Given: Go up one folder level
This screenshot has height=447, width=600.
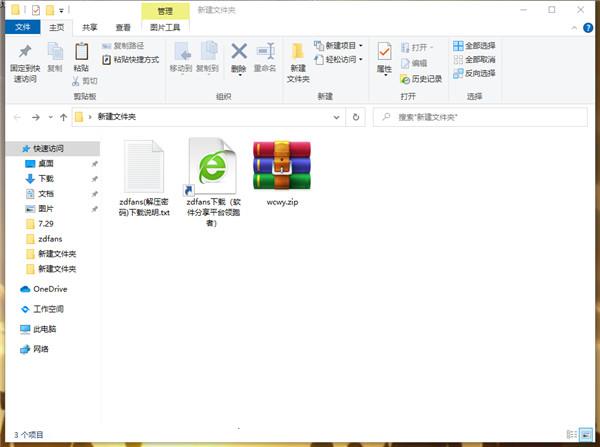Looking at the screenshot, I should (64, 117).
